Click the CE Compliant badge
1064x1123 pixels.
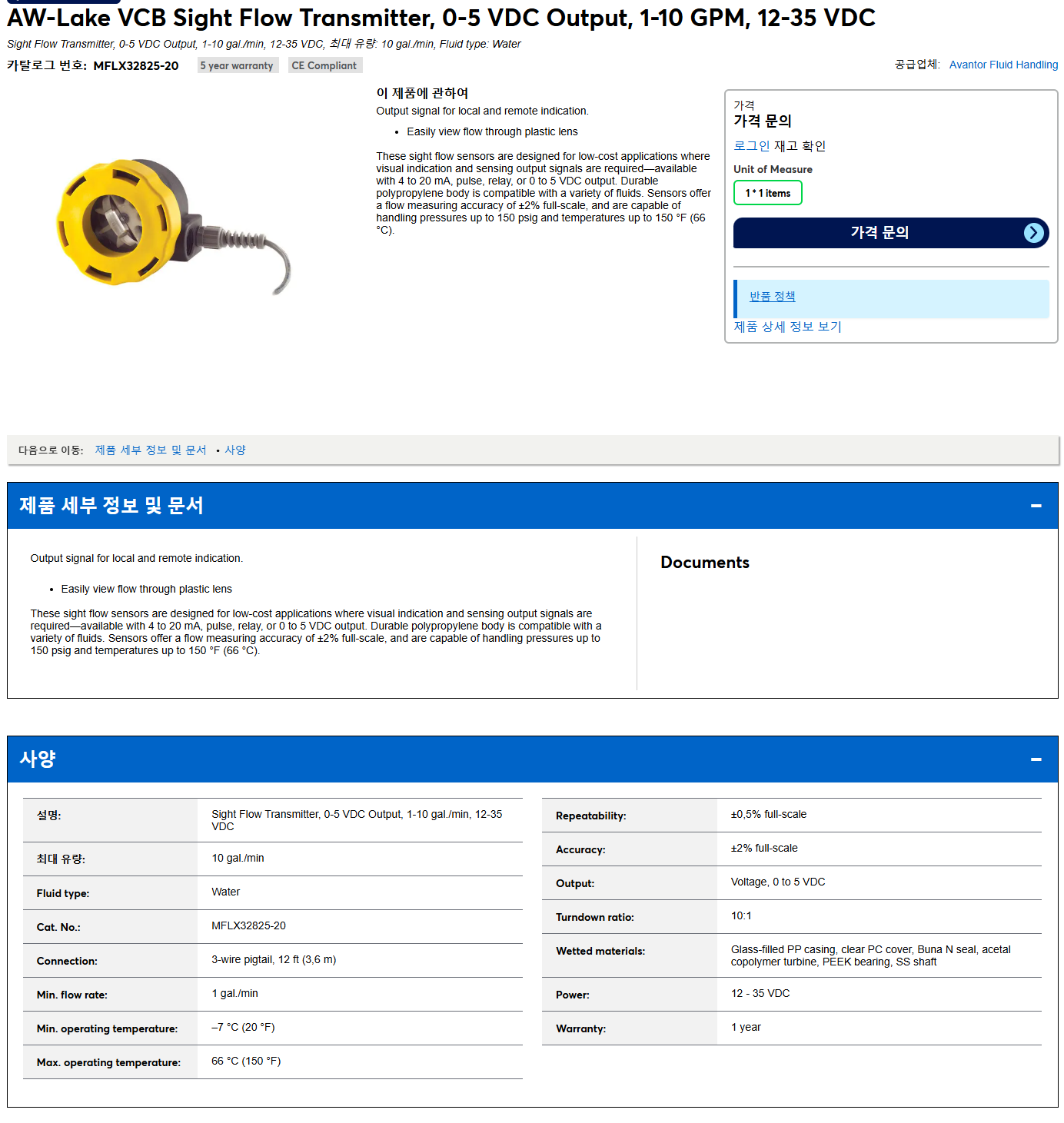[324, 65]
